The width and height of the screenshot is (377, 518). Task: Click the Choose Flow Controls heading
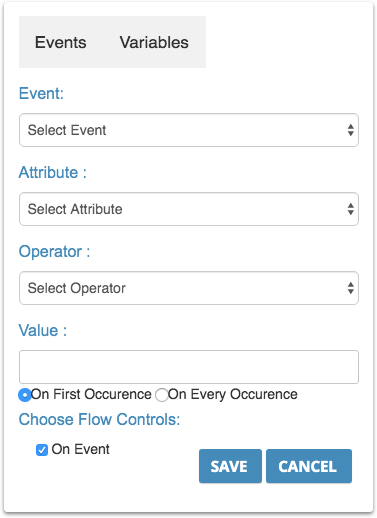tap(99, 419)
